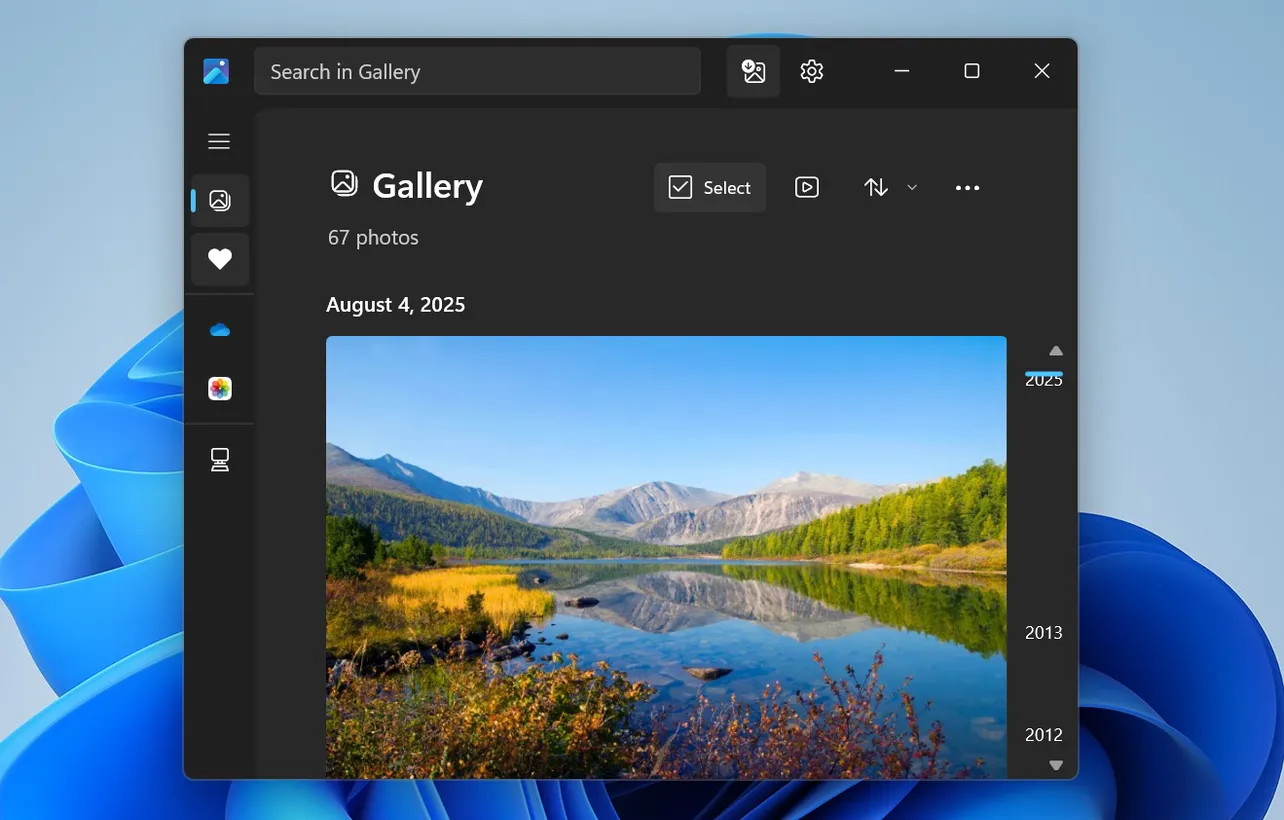This screenshot has height=820, width=1284.
Task: Start a slideshow with the play icon
Action: click(806, 186)
